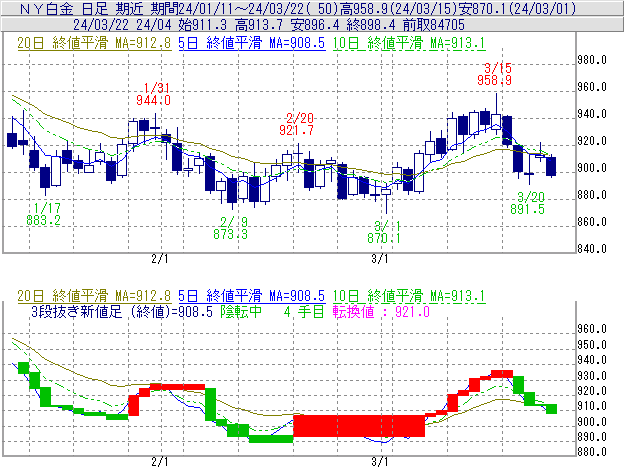This screenshot has height=475, width=624.
Task: Click the '10日 終値平滑 MA=913.1' legend in upper chart
Action: pos(409,43)
